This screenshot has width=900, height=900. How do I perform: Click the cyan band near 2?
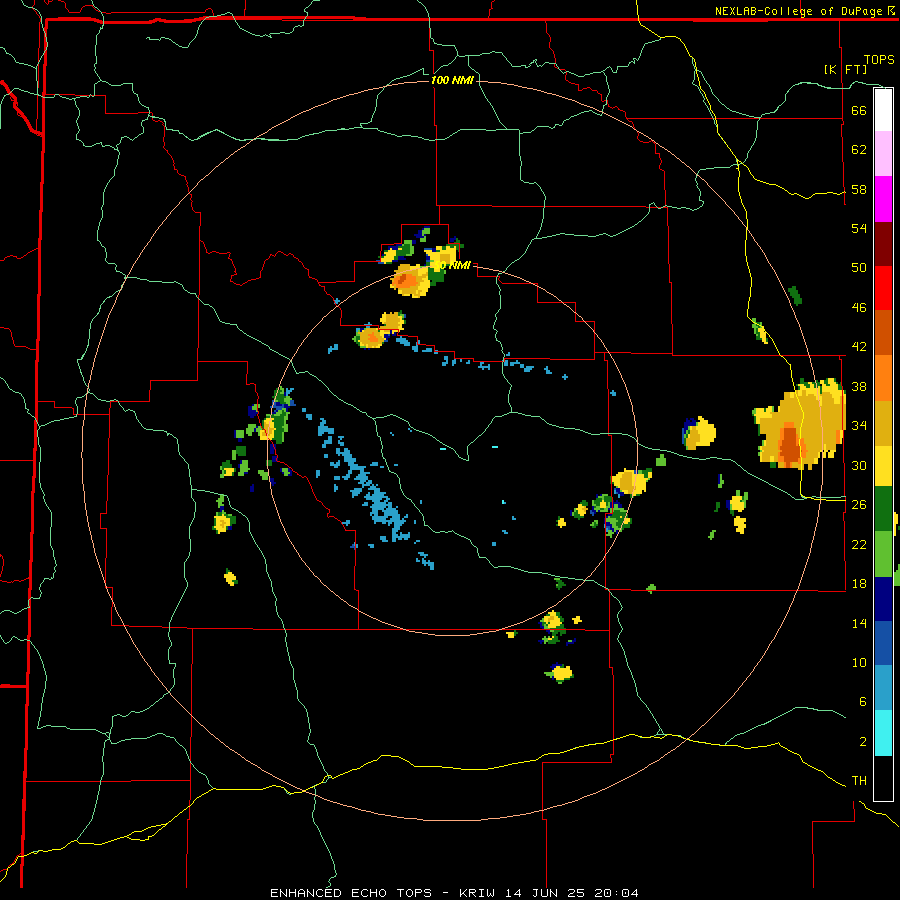click(x=883, y=733)
